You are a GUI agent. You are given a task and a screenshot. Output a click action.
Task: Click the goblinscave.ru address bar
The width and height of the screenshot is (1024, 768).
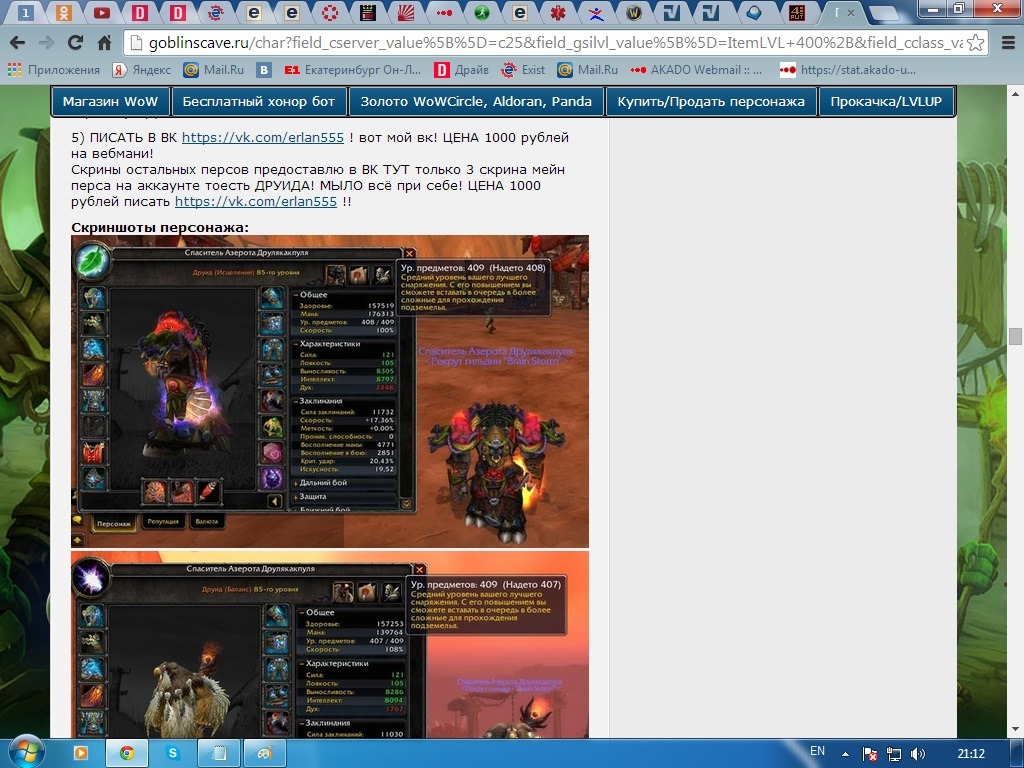pos(555,43)
